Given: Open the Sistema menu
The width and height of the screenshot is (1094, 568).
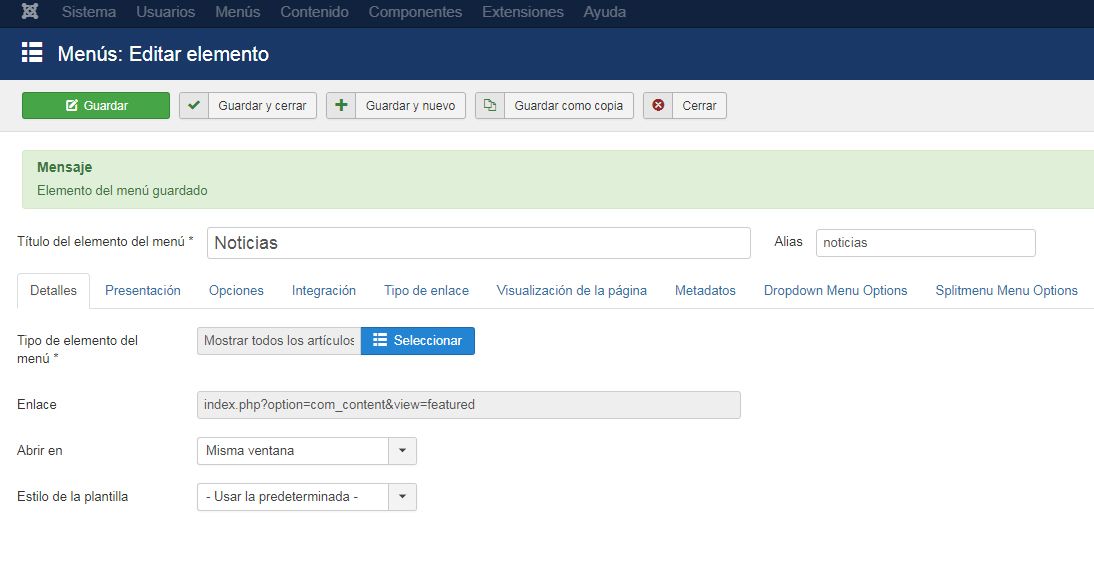Looking at the screenshot, I should click(89, 12).
